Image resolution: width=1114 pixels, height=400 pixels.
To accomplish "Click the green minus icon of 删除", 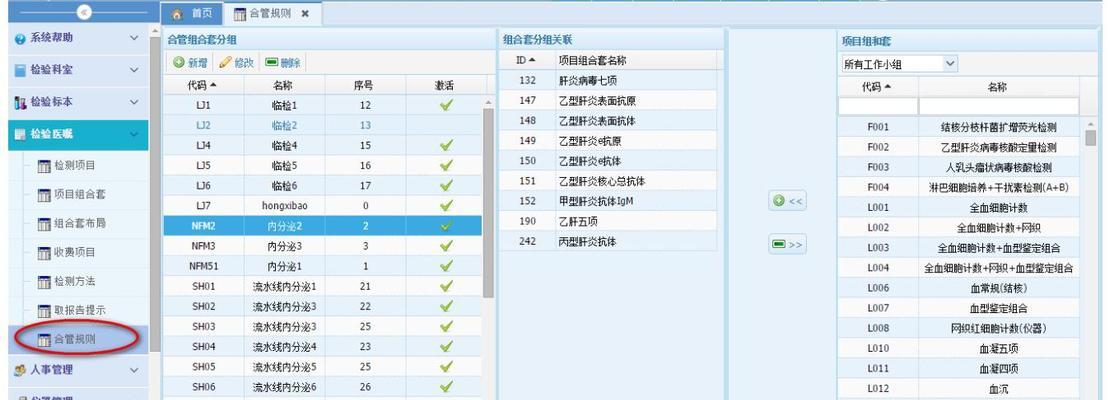I will click(271, 63).
